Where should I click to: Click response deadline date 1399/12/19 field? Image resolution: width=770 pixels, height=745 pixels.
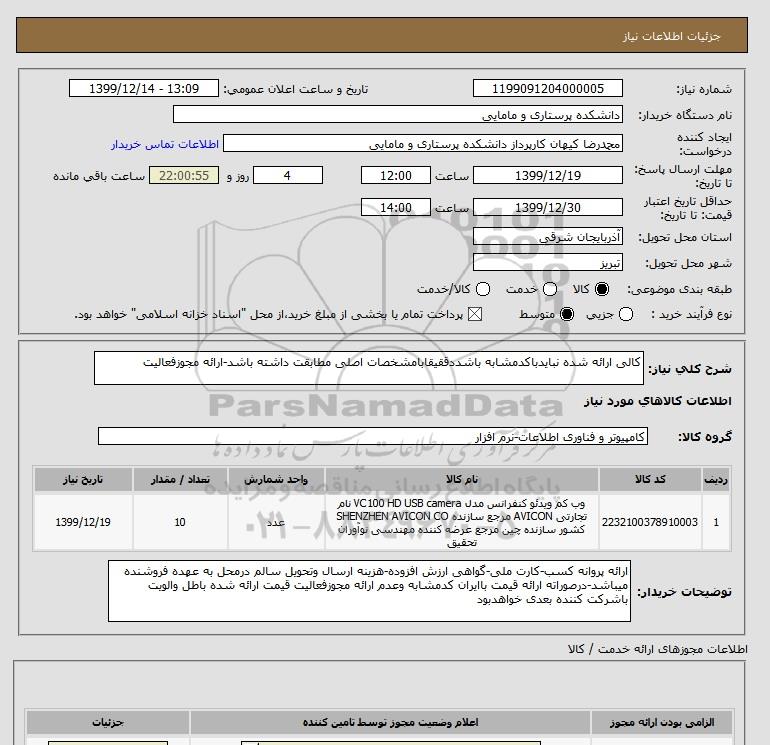[x=548, y=175]
